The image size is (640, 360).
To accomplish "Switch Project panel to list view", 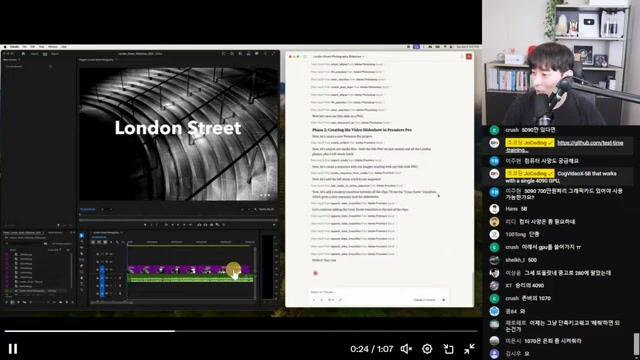I will pyautogui.click(x=12, y=302).
